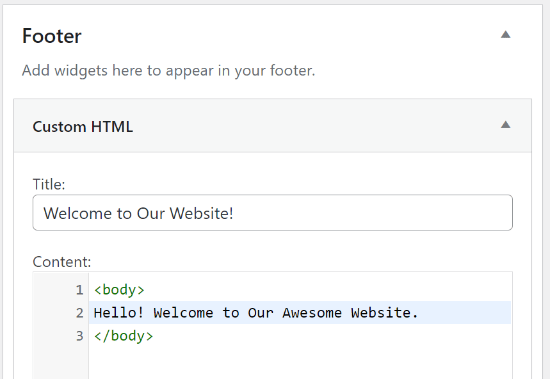Click the word Website! in Title field
Image resolution: width=550 pixels, height=379 pixels.
pyautogui.click(x=201, y=213)
